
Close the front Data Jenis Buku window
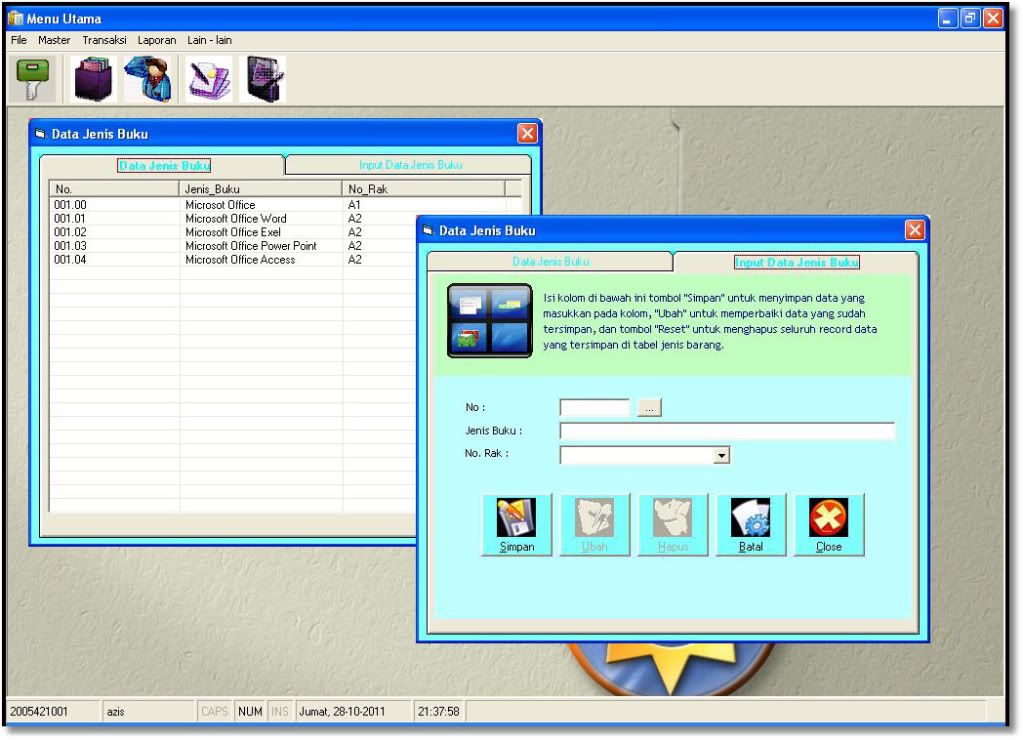(x=915, y=230)
